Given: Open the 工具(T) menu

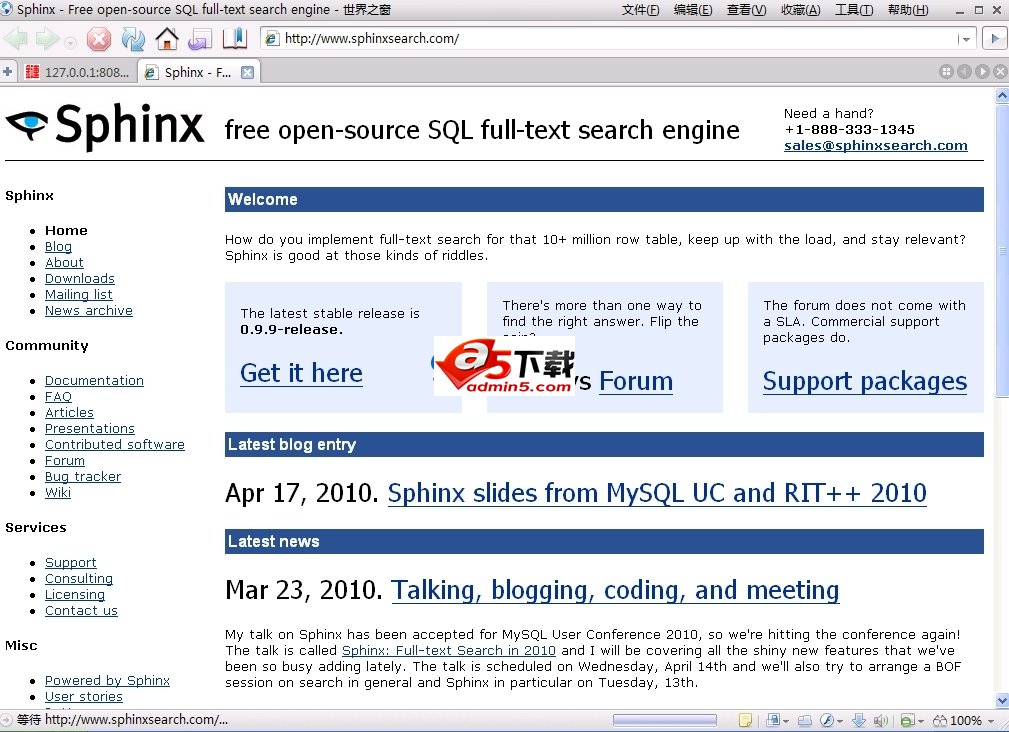Looking at the screenshot, I should pyautogui.click(x=854, y=10).
